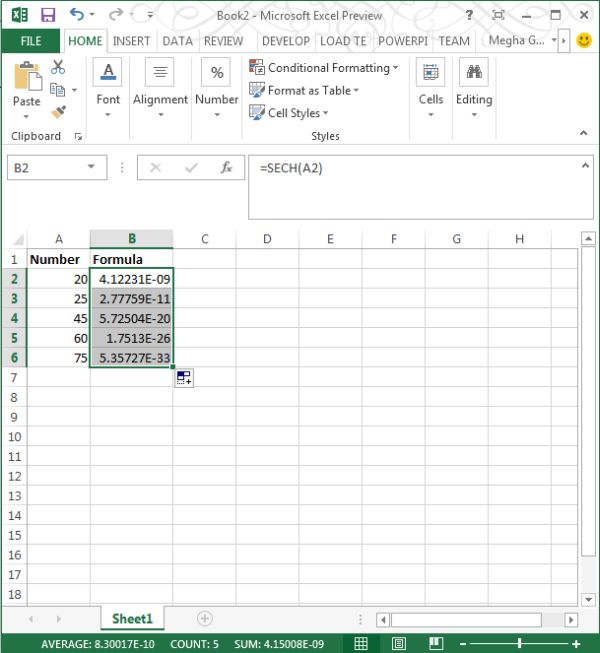The height and width of the screenshot is (653, 600).
Task: Open the Megha G account dropdown
Action: (x=554, y=40)
